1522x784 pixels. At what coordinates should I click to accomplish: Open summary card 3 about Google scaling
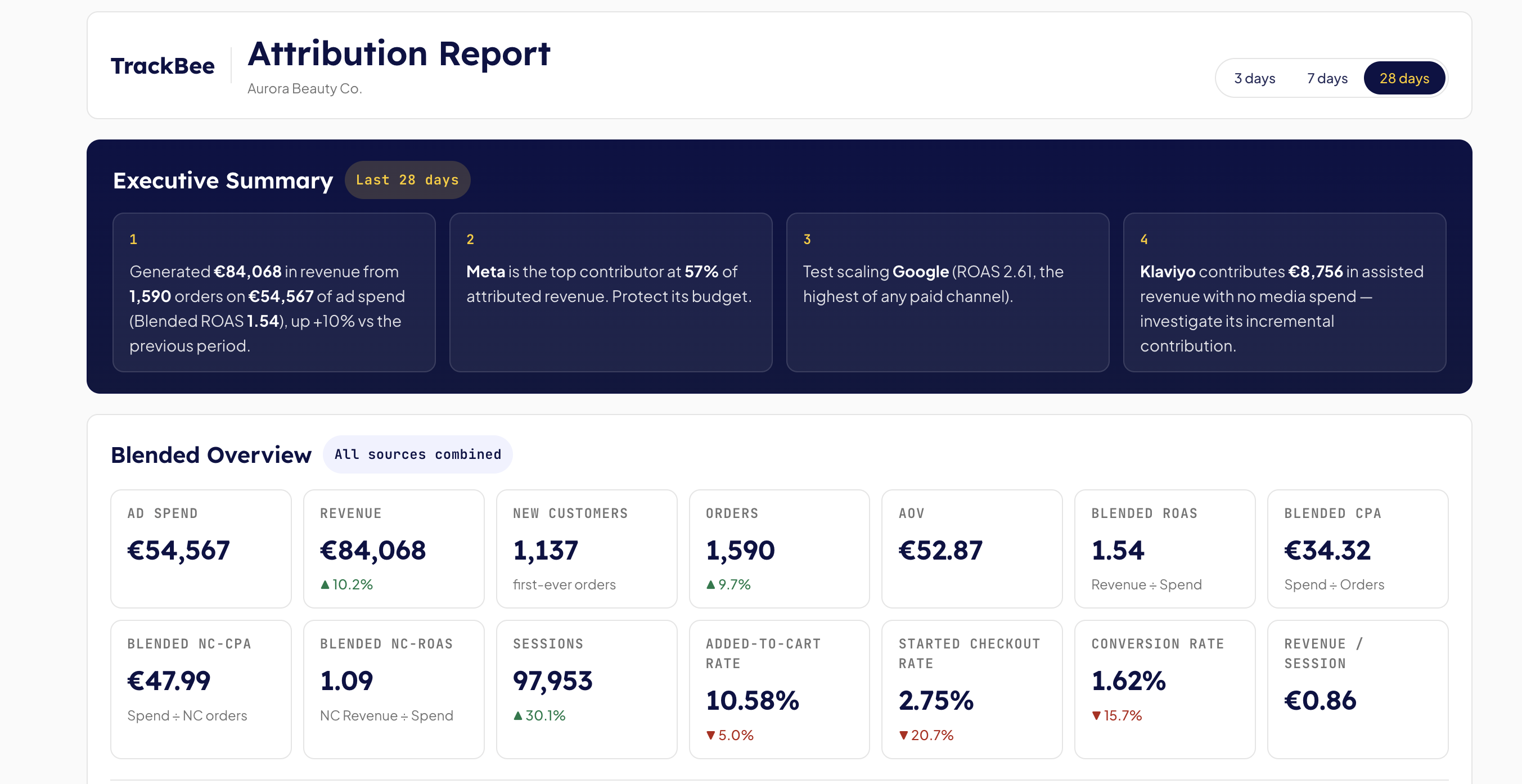(947, 292)
